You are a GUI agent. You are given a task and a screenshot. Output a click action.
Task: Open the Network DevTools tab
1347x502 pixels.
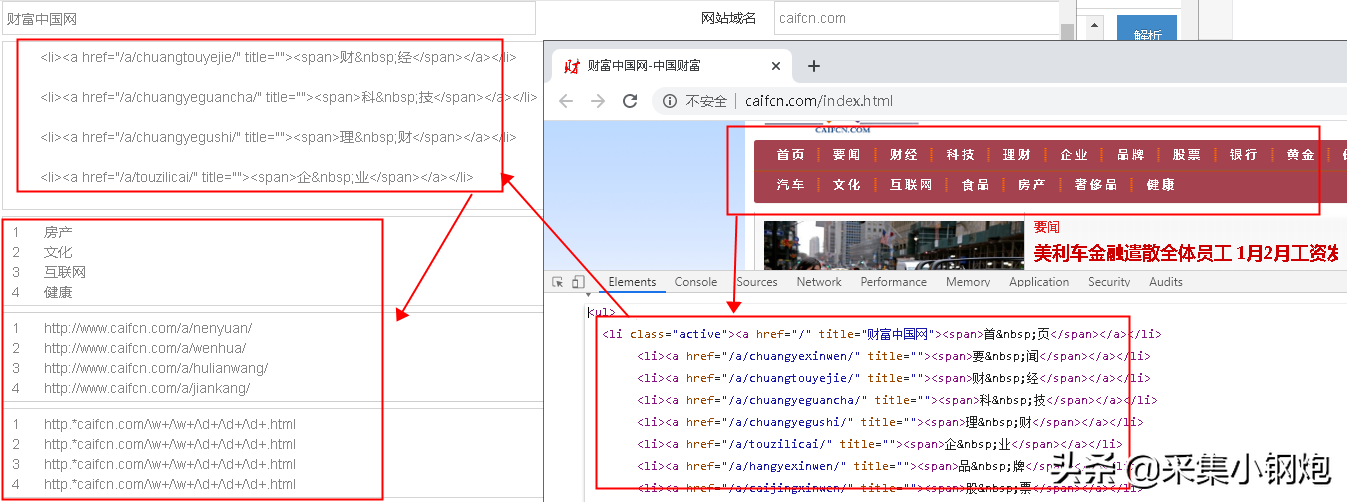pyautogui.click(x=819, y=282)
